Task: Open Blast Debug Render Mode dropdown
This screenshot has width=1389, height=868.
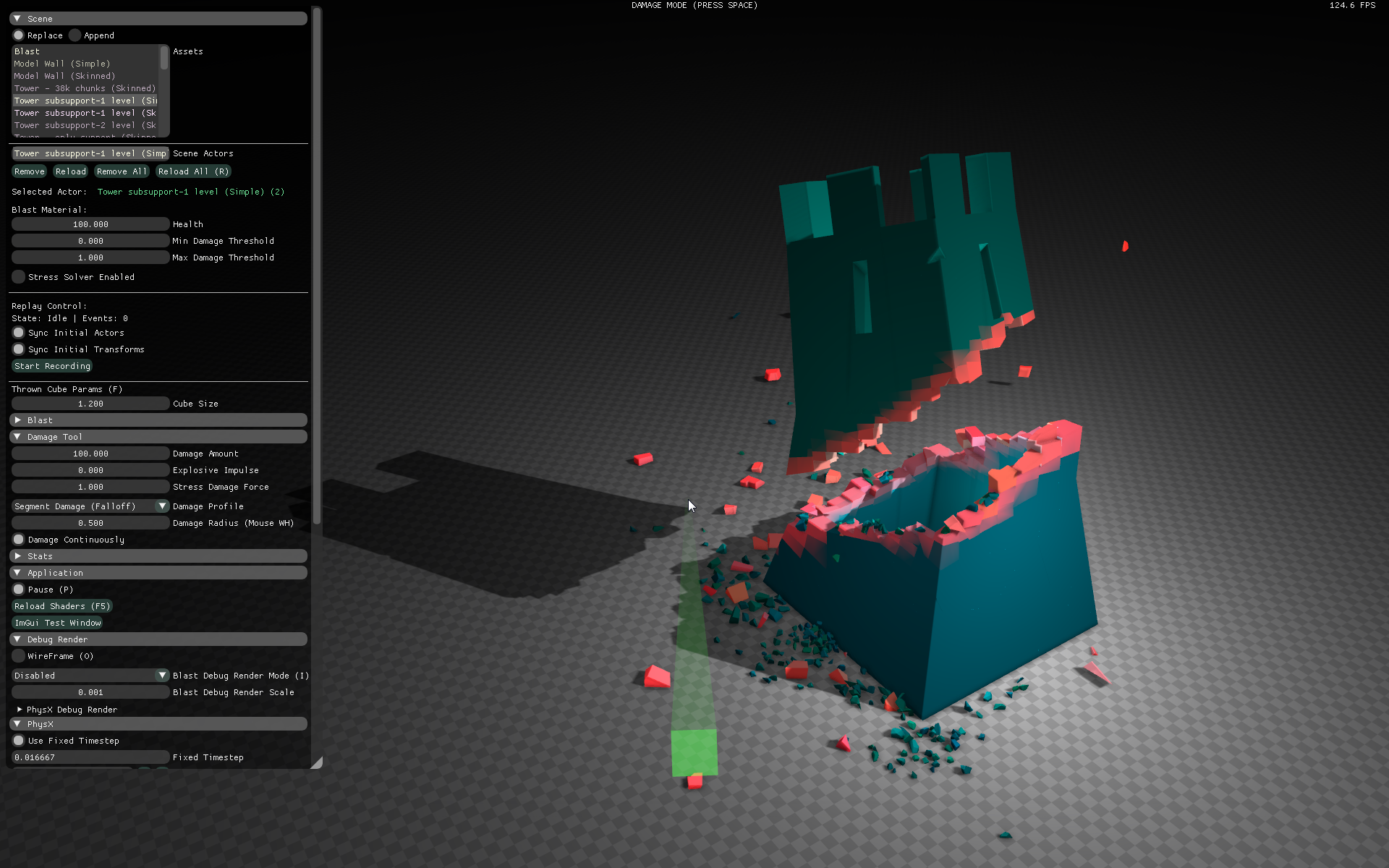Action: click(162, 676)
